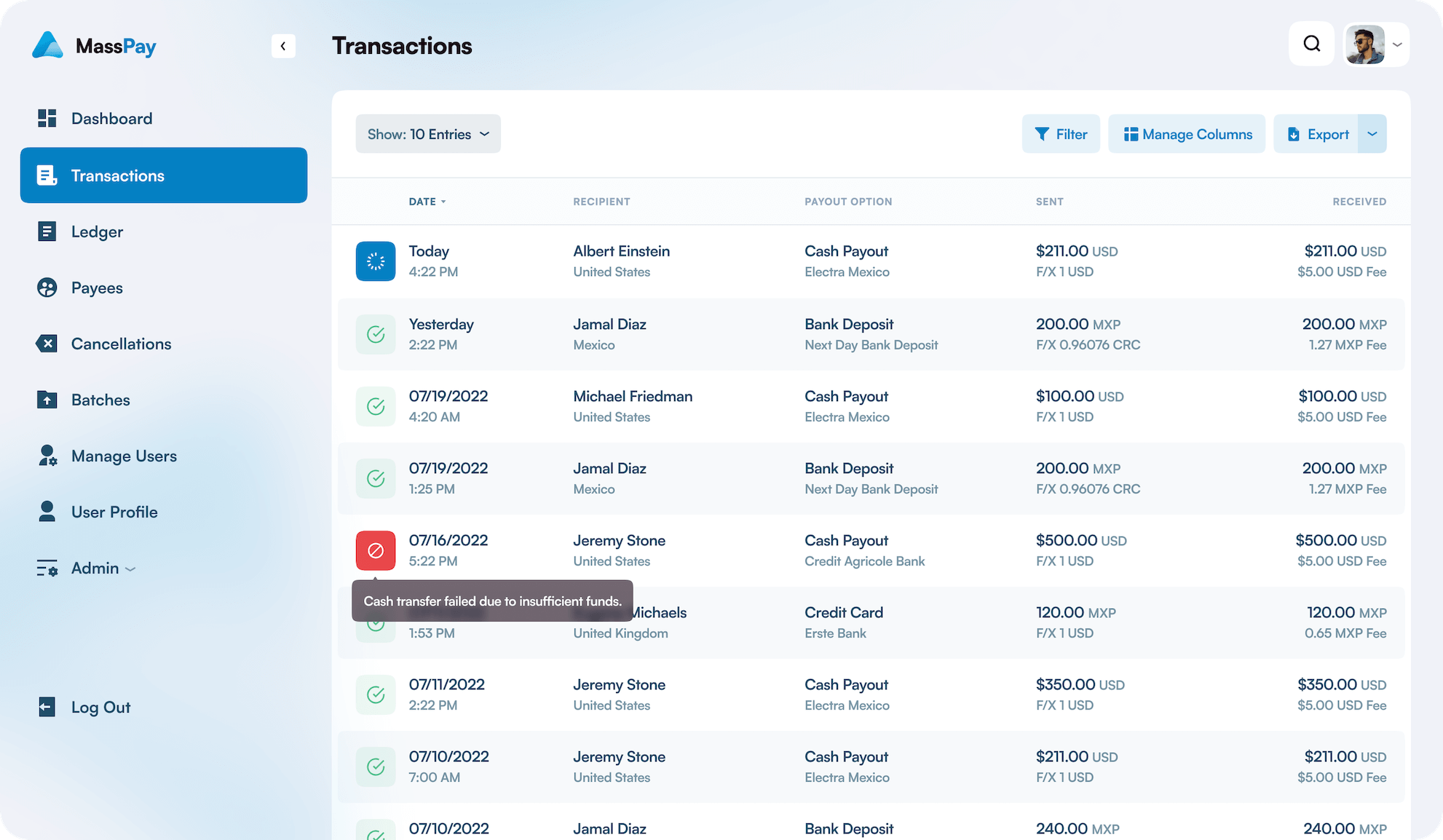Toggle the Michael Friedman completed status icon

(376, 405)
